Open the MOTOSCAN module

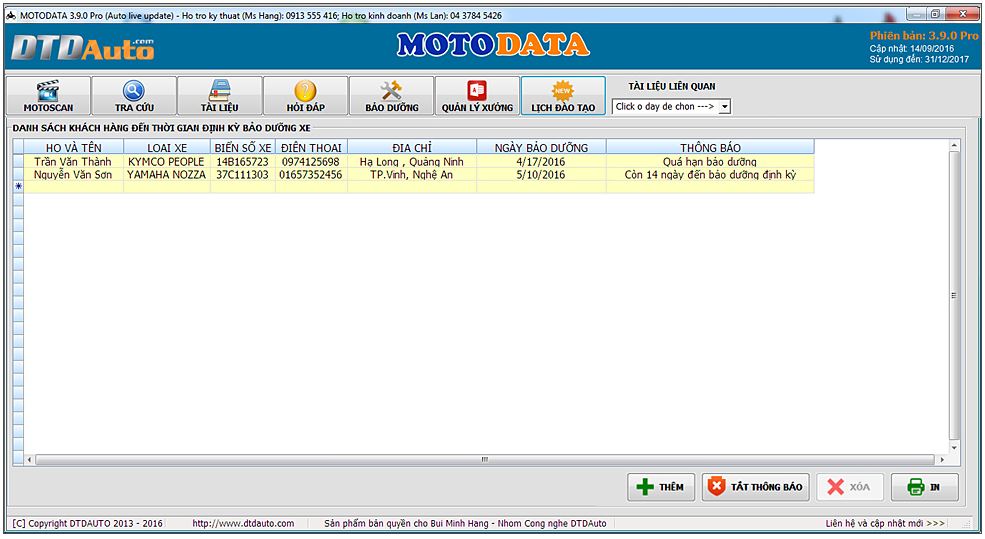[x=48, y=95]
